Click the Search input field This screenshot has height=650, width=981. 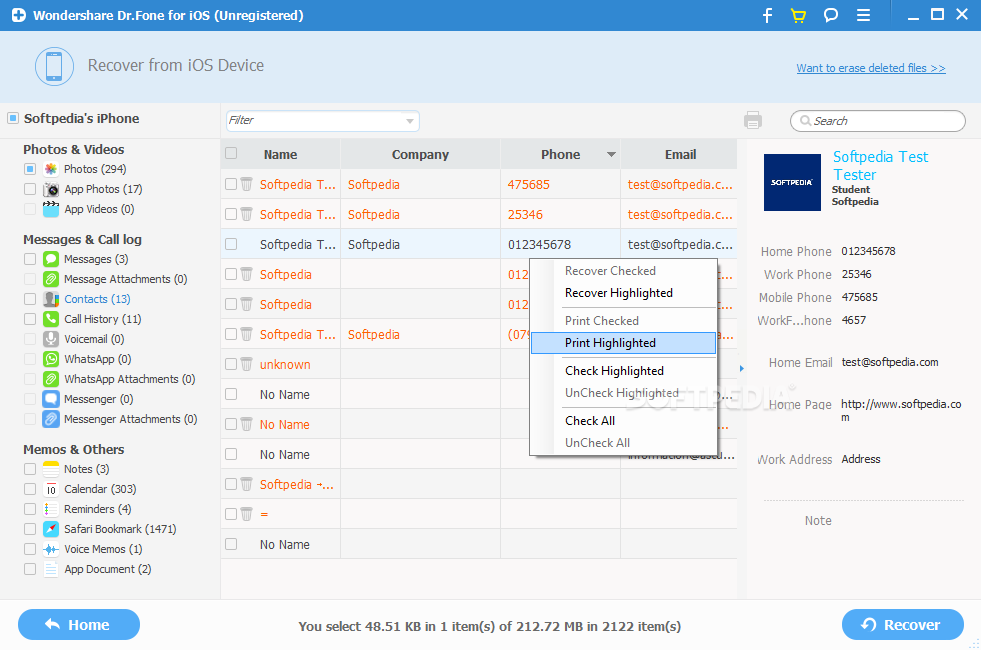click(878, 121)
